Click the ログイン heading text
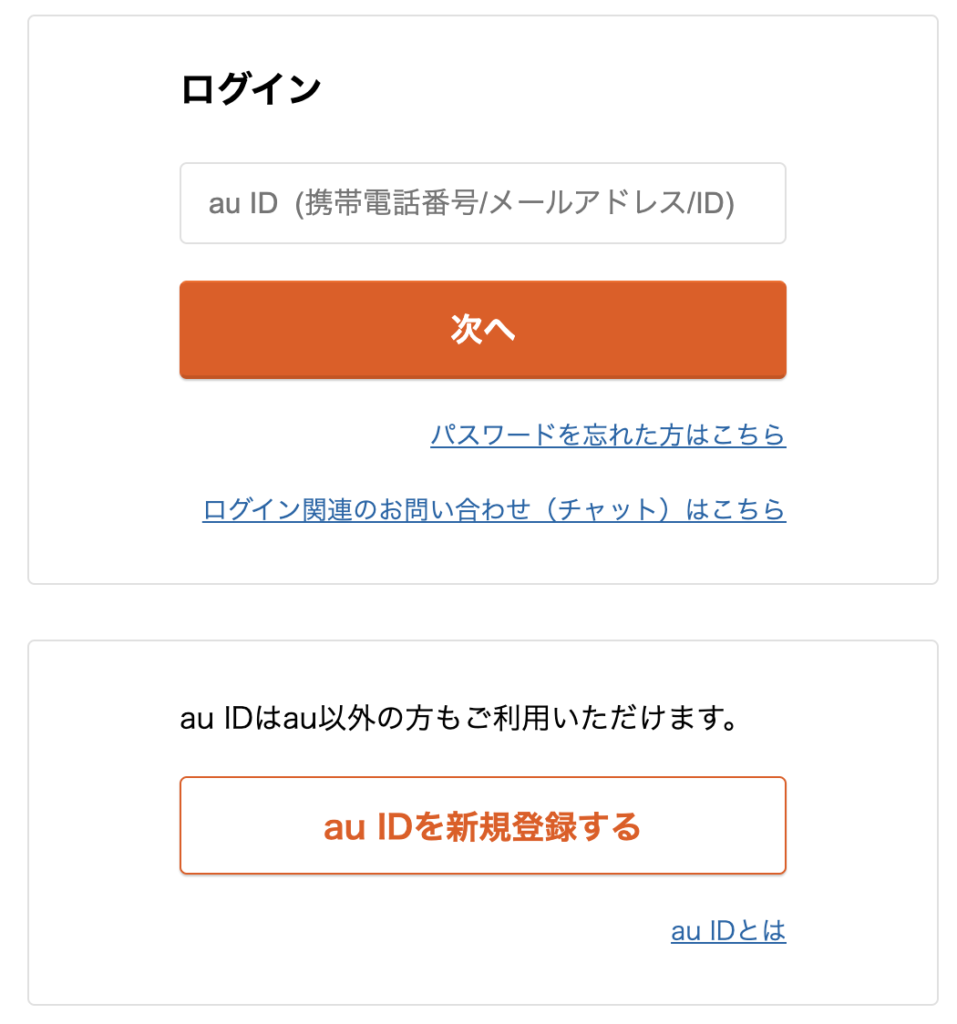This screenshot has width=957, height=1024. coord(250,89)
